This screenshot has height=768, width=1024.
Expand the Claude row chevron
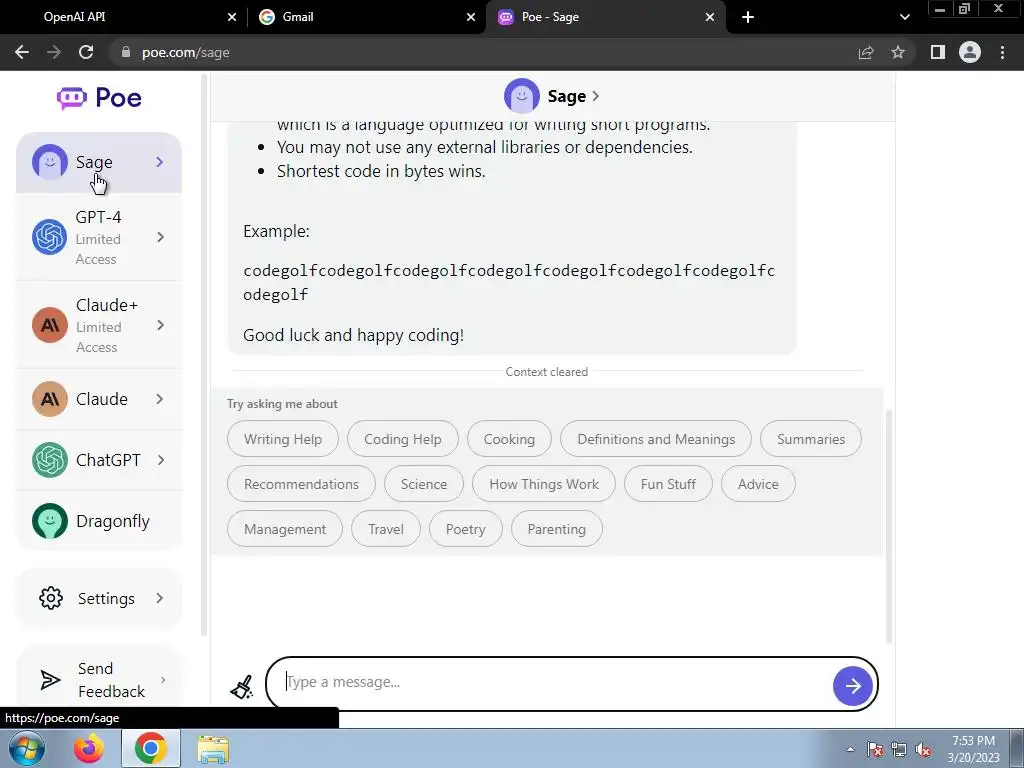[x=160, y=399]
